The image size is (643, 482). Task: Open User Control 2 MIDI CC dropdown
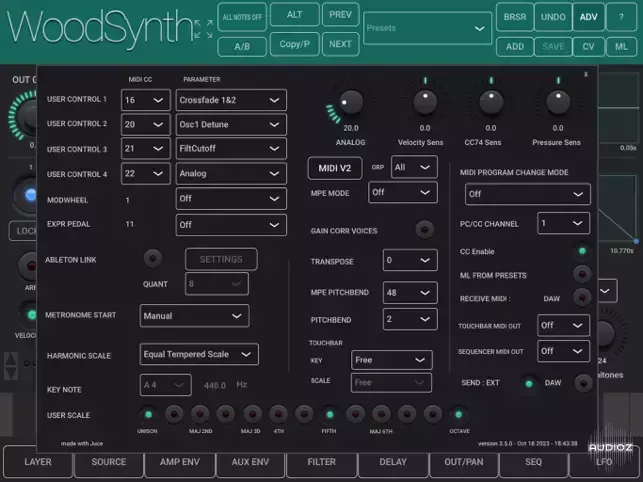pyautogui.click(x=146, y=124)
